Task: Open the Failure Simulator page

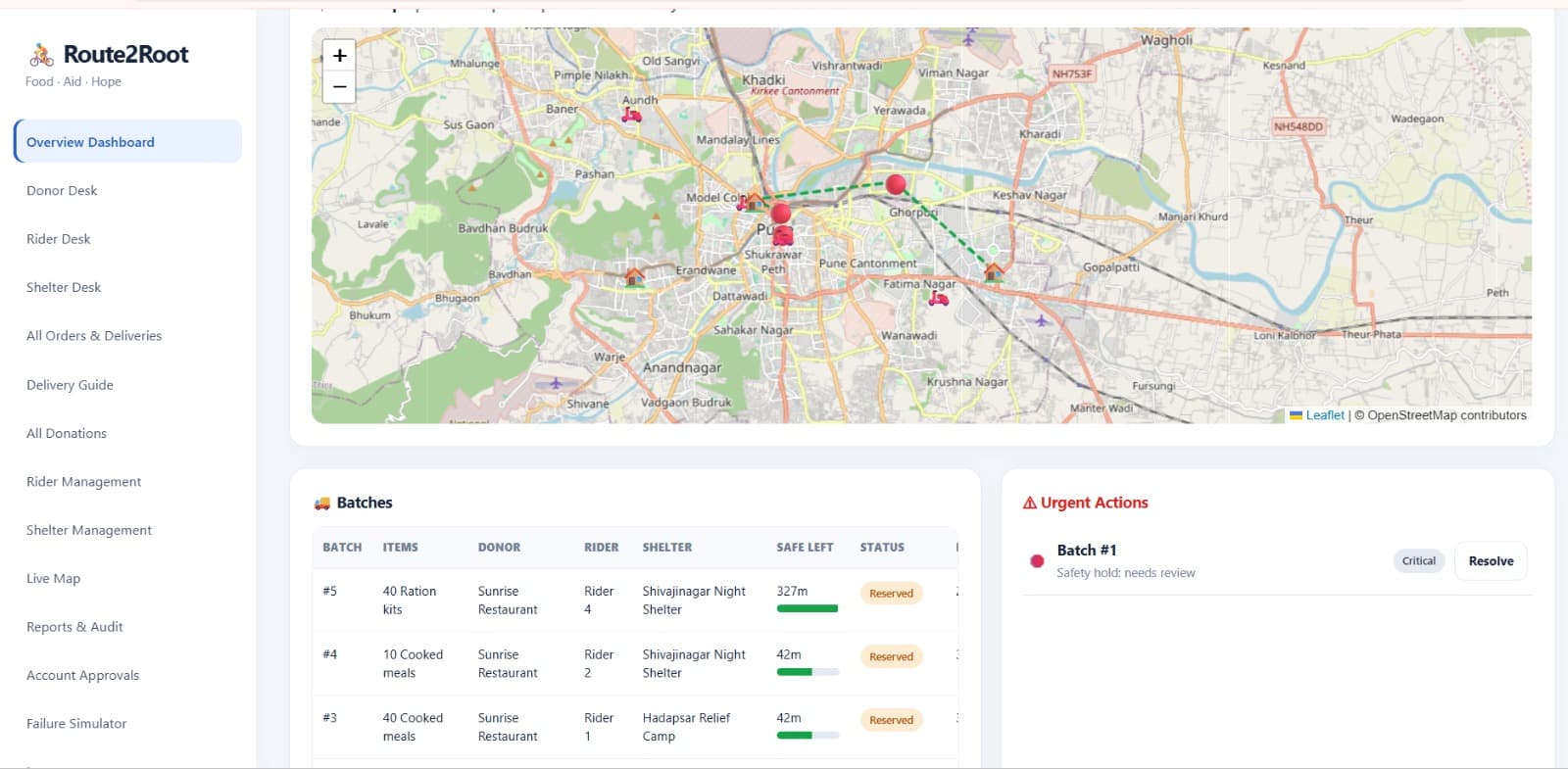Action: click(76, 723)
